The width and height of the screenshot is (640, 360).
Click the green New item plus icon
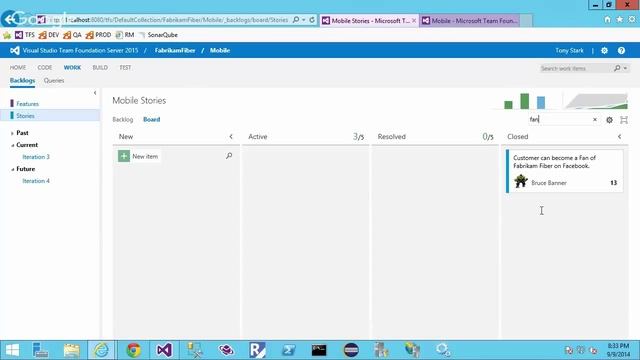tap(124, 156)
